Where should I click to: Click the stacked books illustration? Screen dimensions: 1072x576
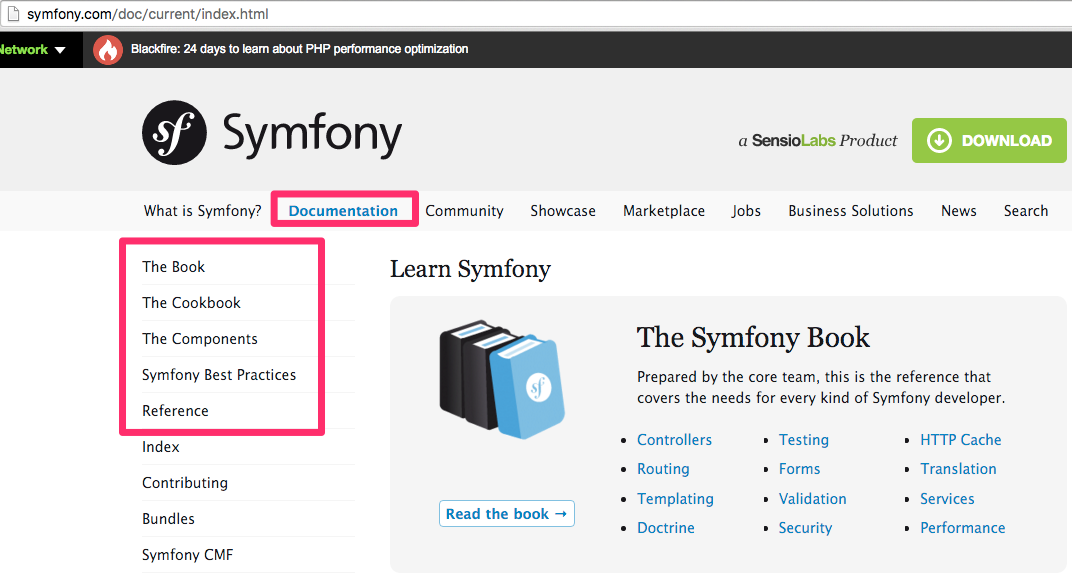[501, 379]
